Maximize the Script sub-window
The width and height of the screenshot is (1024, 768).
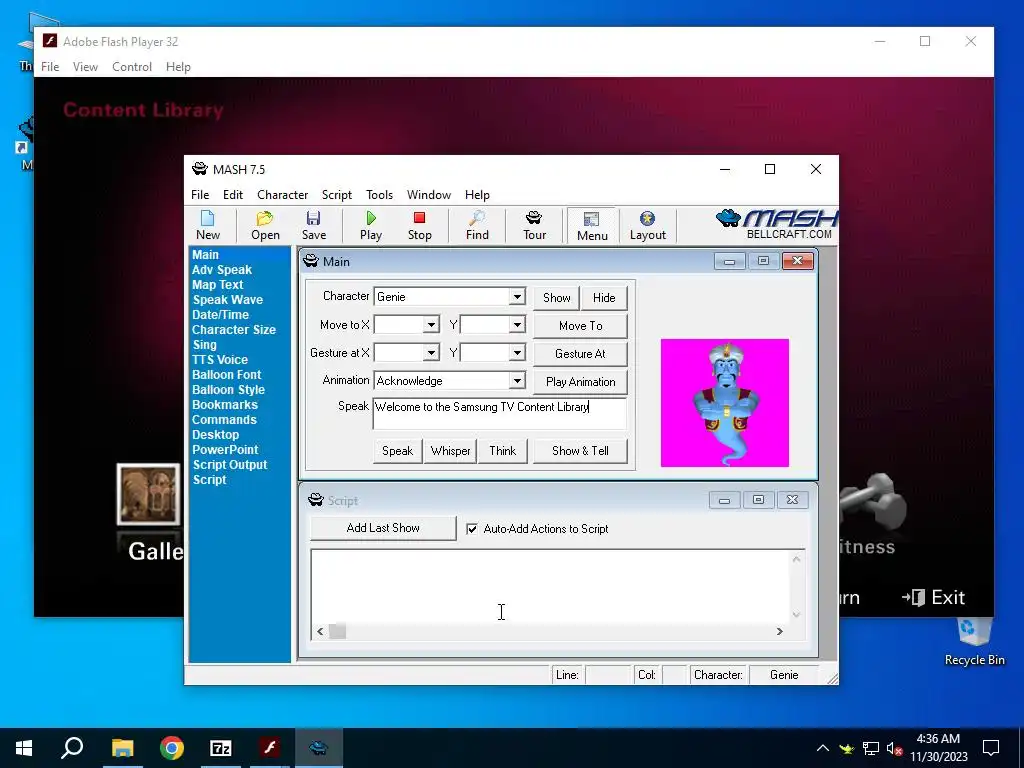758,500
